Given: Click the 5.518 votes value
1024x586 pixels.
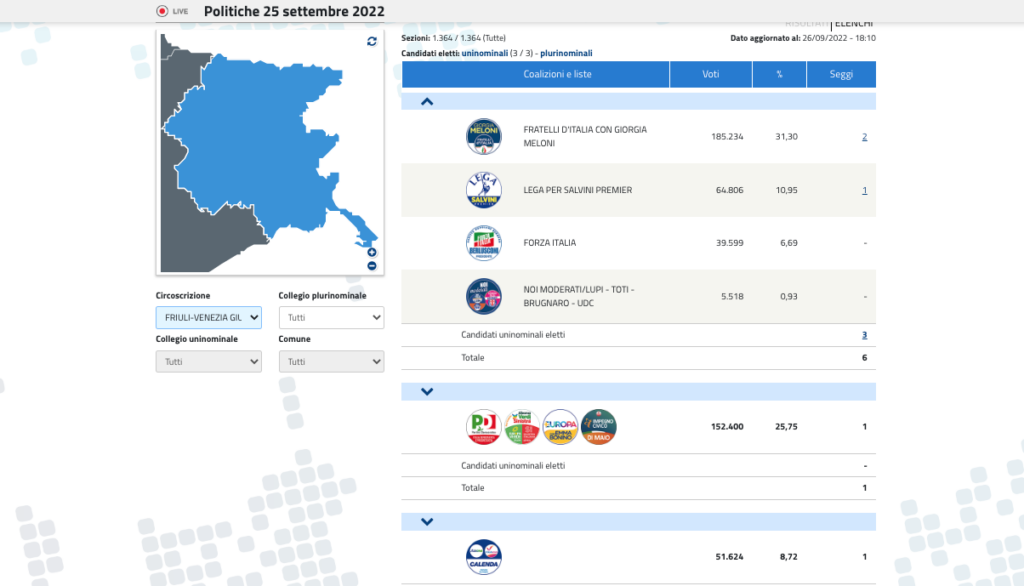Looking at the screenshot, I should point(732,296).
